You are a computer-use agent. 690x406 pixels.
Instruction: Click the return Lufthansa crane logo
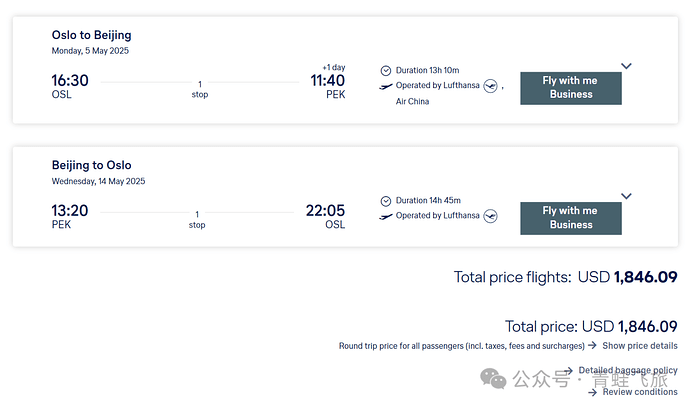(x=490, y=216)
